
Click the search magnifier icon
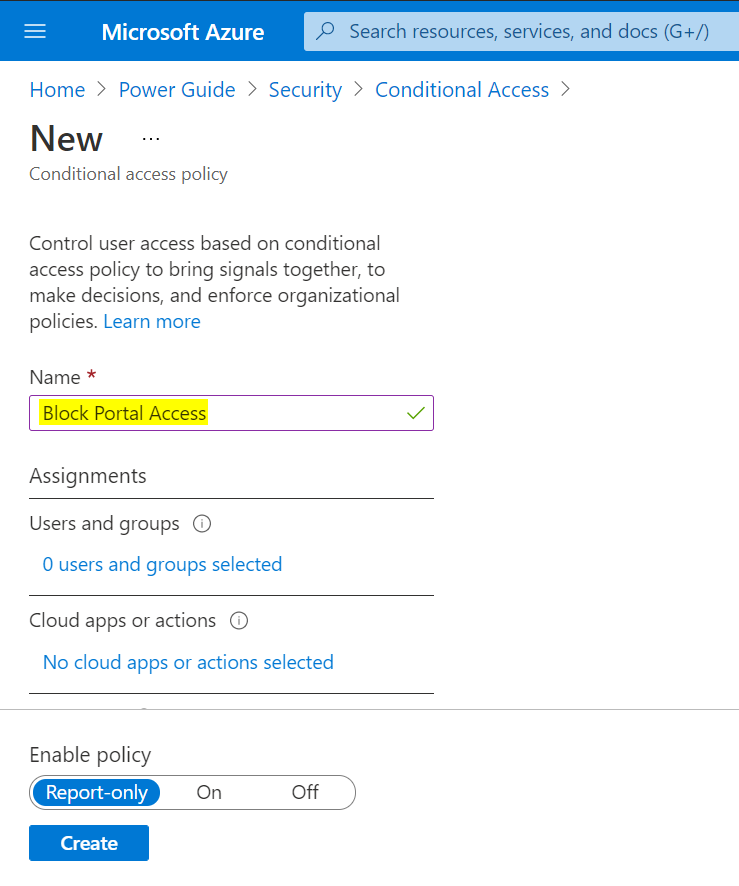point(326,31)
